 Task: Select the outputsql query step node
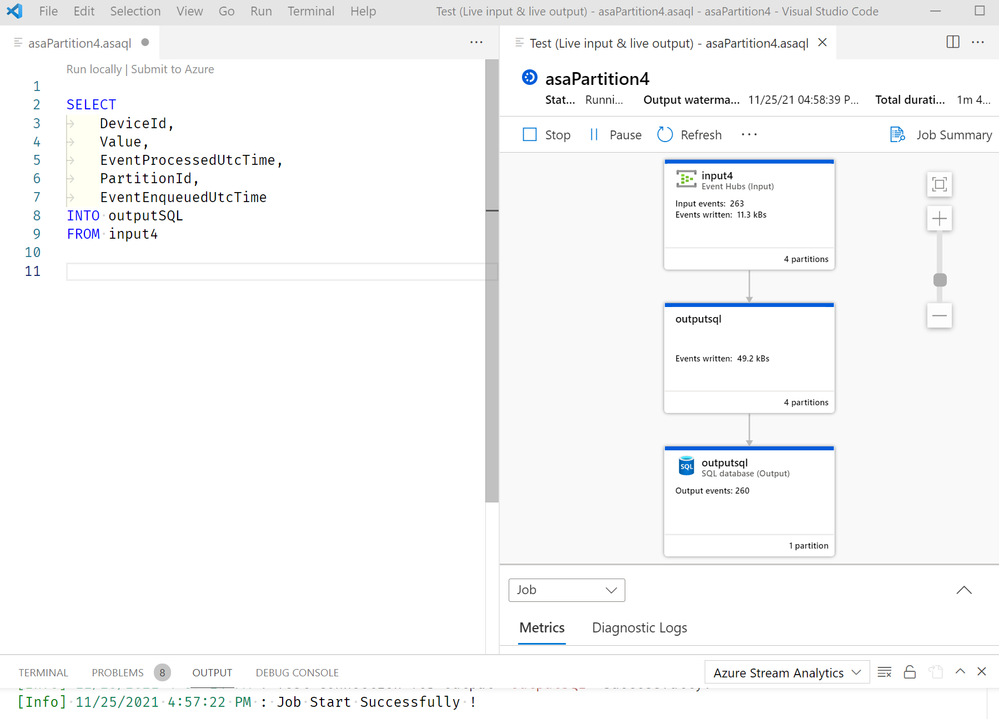tap(749, 359)
